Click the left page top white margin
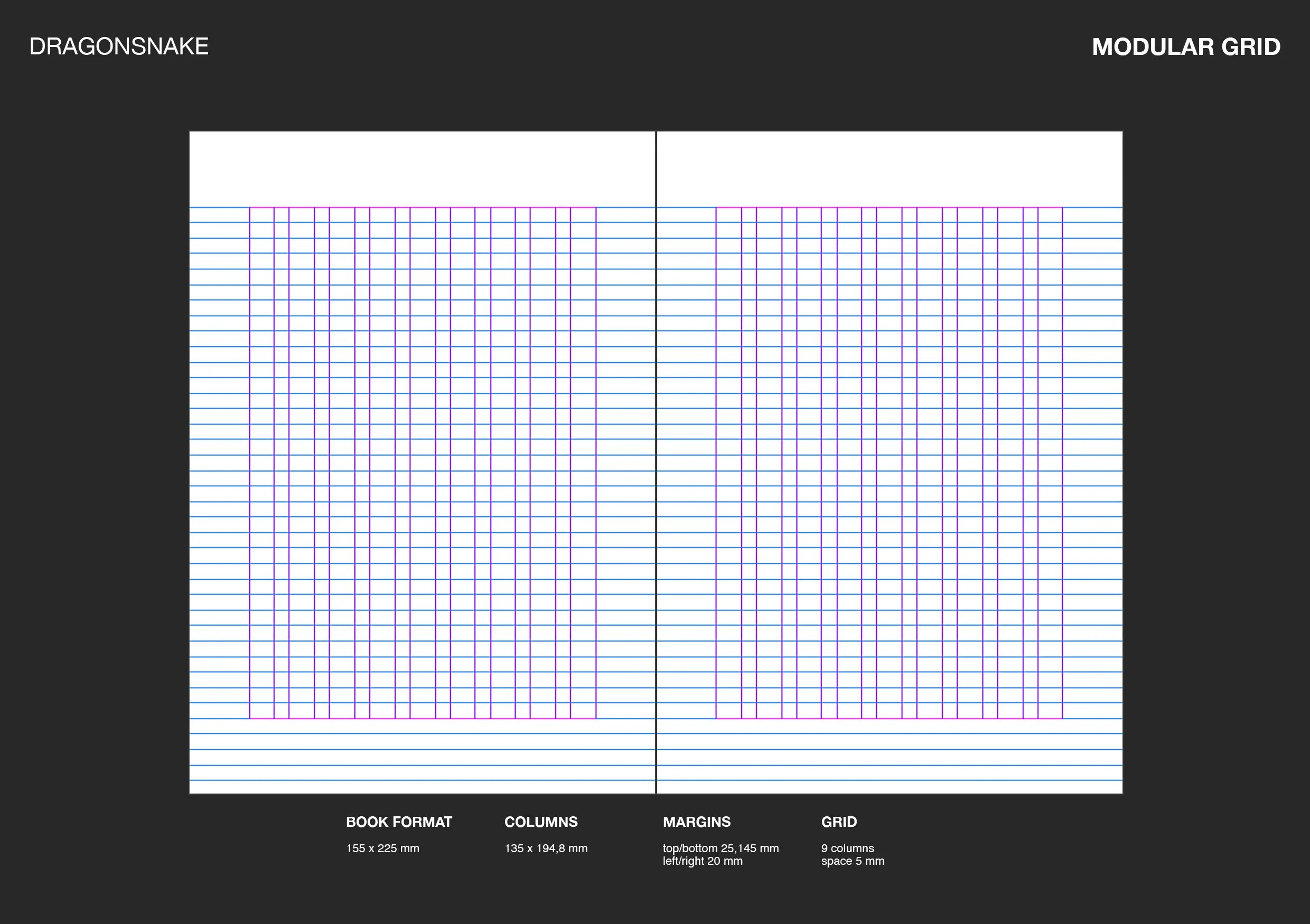Image resolution: width=1310 pixels, height=924 pixels. (x=422, y=169)
